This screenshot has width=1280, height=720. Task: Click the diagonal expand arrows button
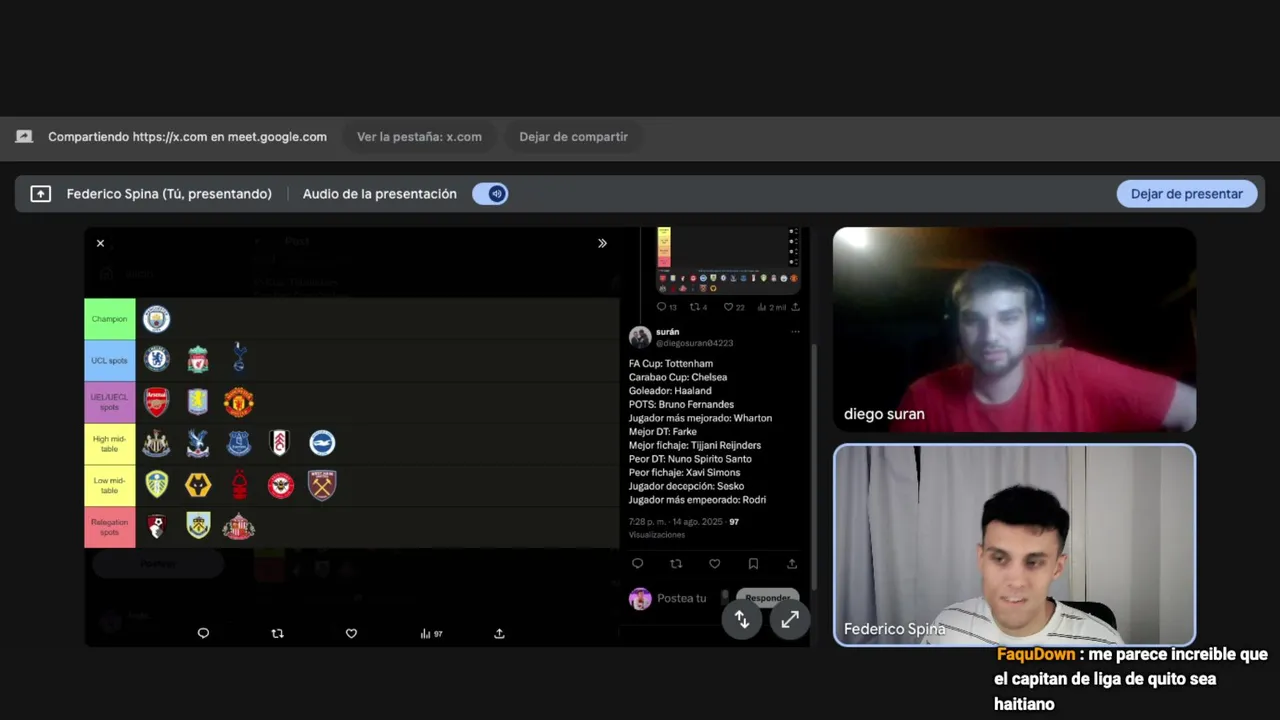(790, 620)
